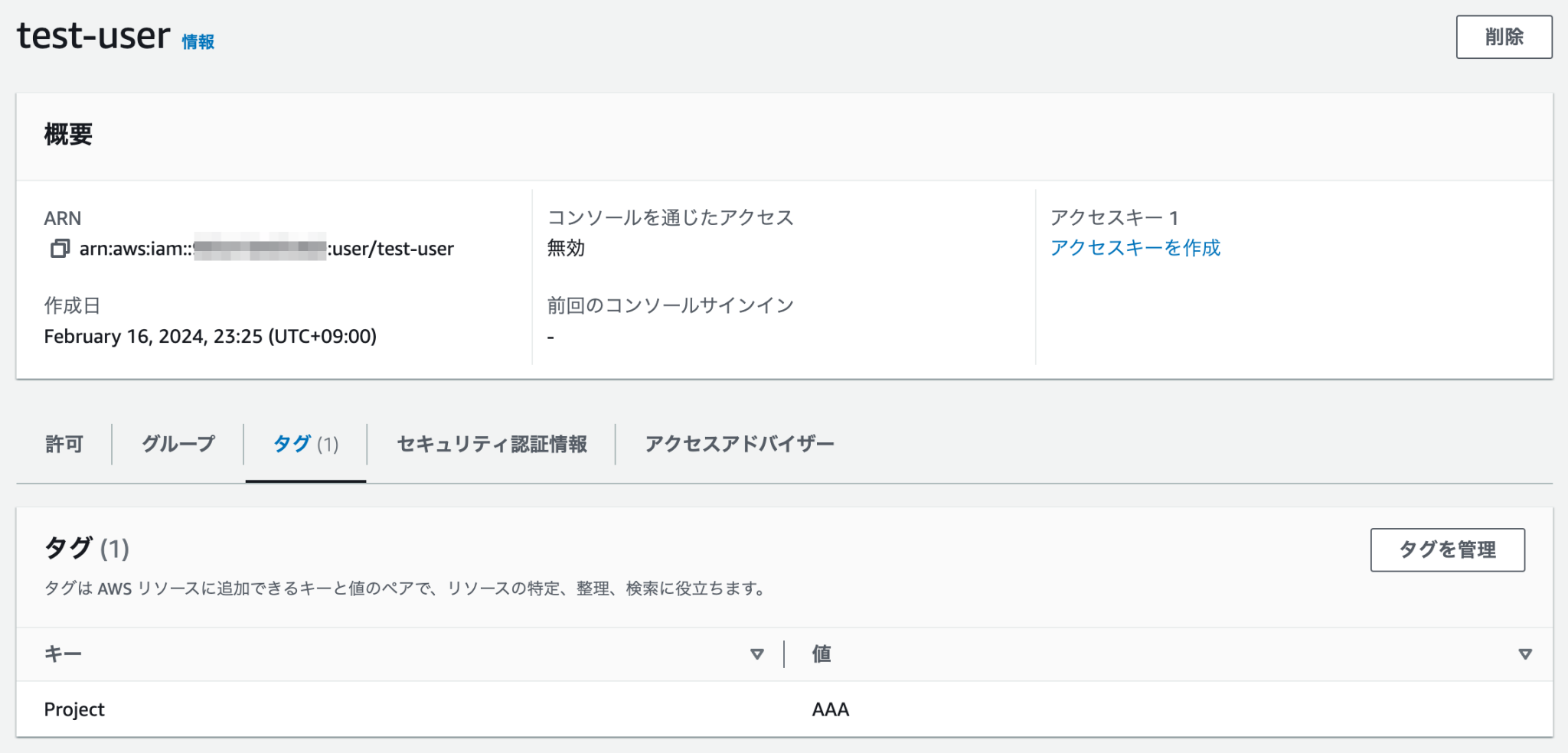Click the 概要 section header
1568x753 pixels.
pyautogui.click(x=68, y=135)
